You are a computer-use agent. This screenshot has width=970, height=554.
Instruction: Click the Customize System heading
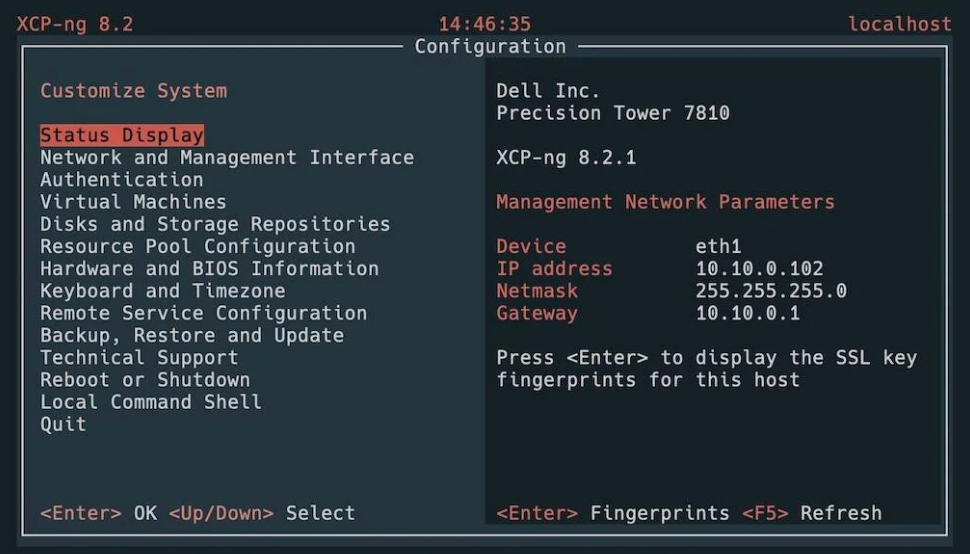pyautogui.click(x=134, y=90)
